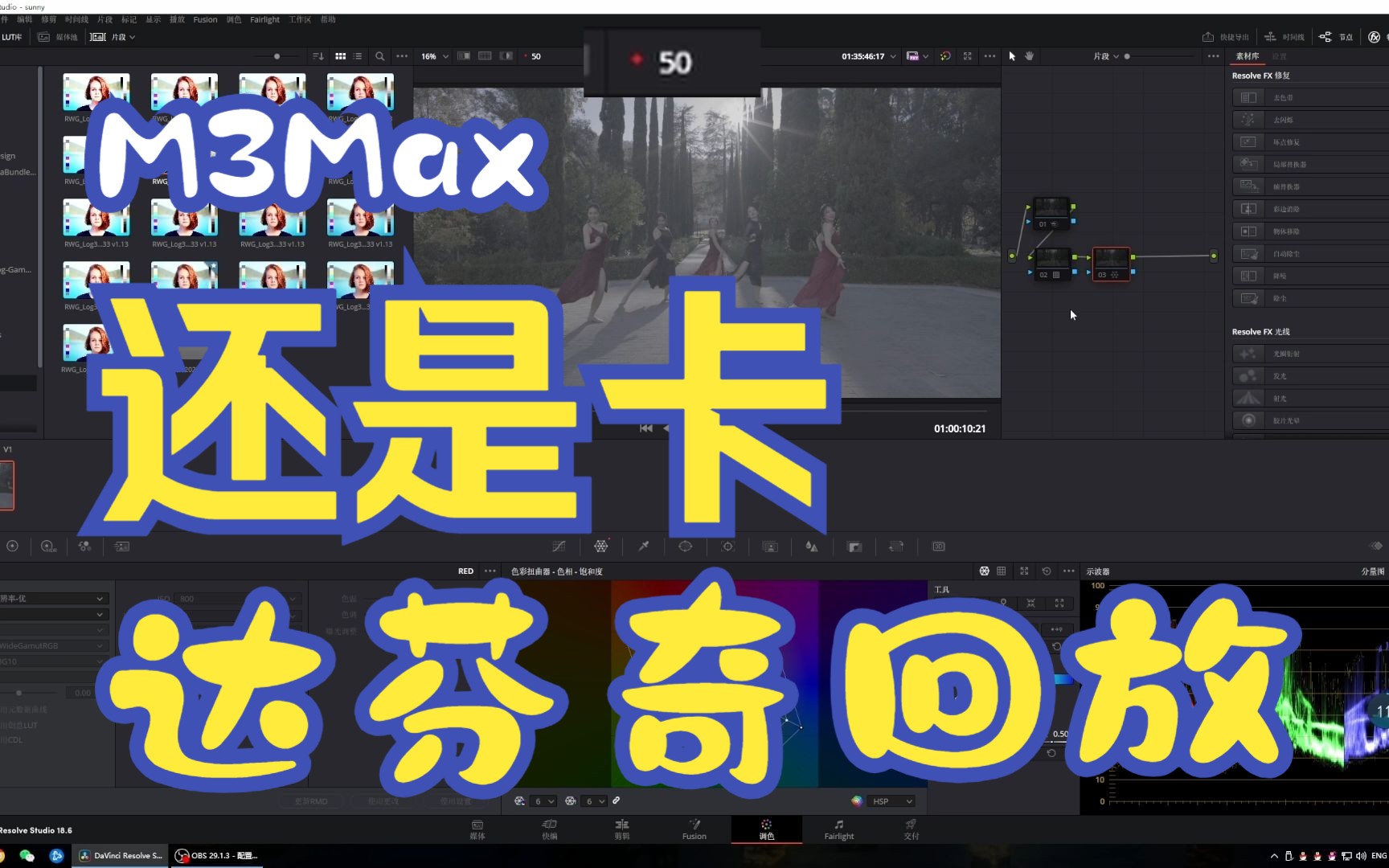Adjust the node editor zoom slider

pyautogui.click(x=1127, y=56)
